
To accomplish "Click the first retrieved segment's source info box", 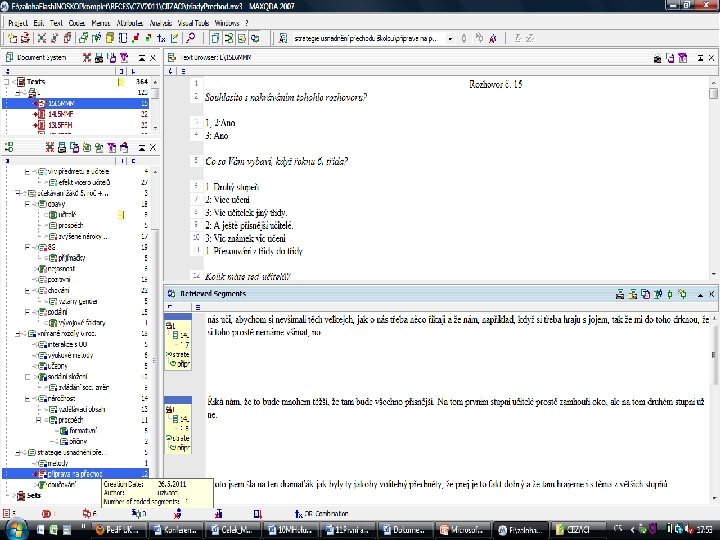I will (178, 344).
